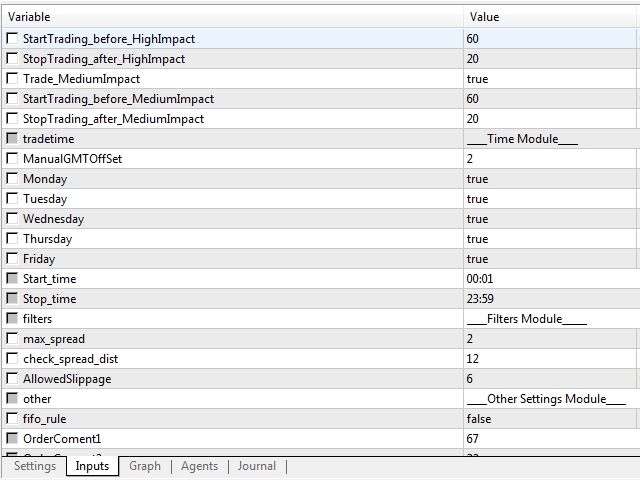This screenshot has width=640, height=480.
Task: Select the check_spread_dist value 12
Action: 472,359
